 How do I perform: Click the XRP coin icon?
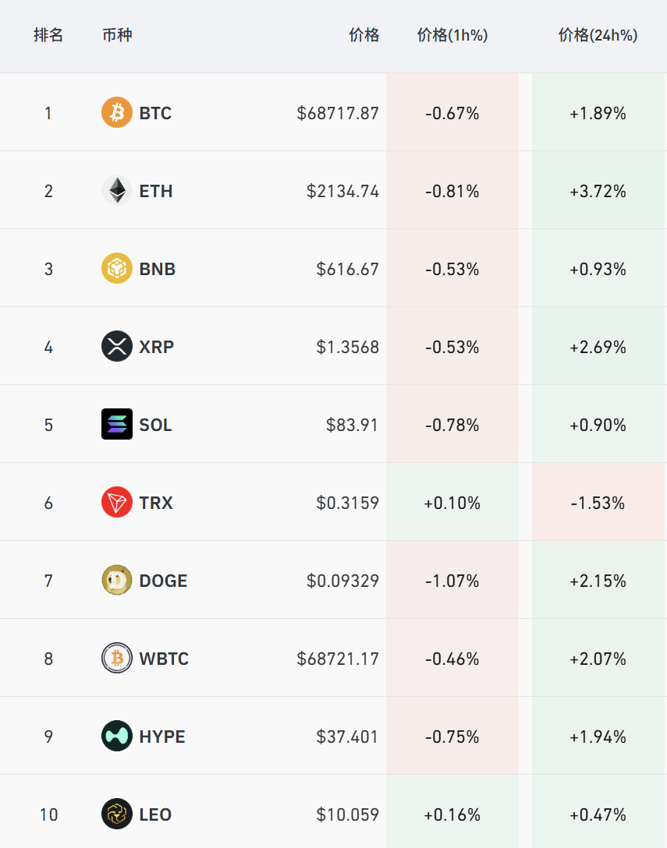pyautogui.click(x=117, y=347)
